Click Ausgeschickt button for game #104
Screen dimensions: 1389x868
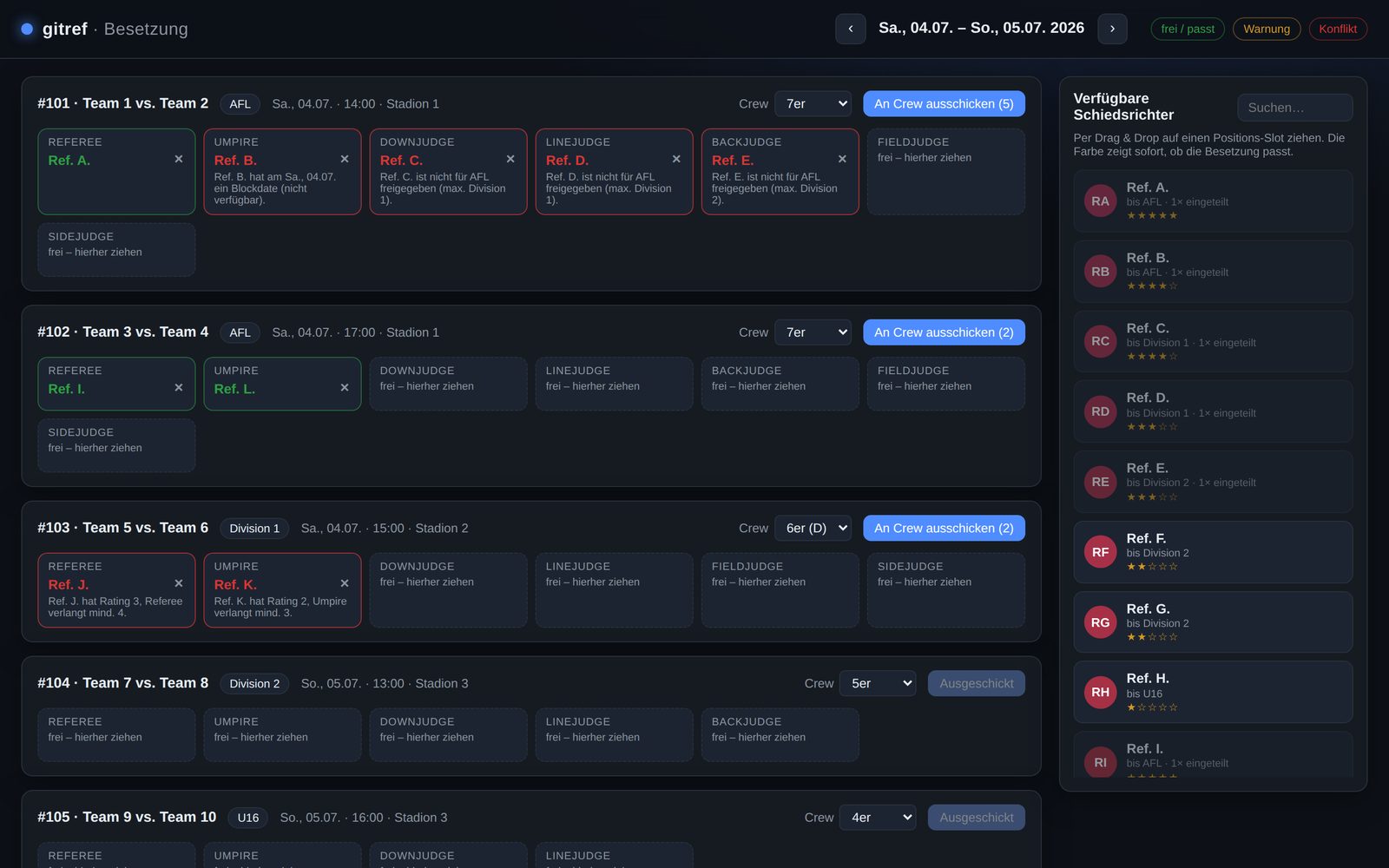click(976, 683)
